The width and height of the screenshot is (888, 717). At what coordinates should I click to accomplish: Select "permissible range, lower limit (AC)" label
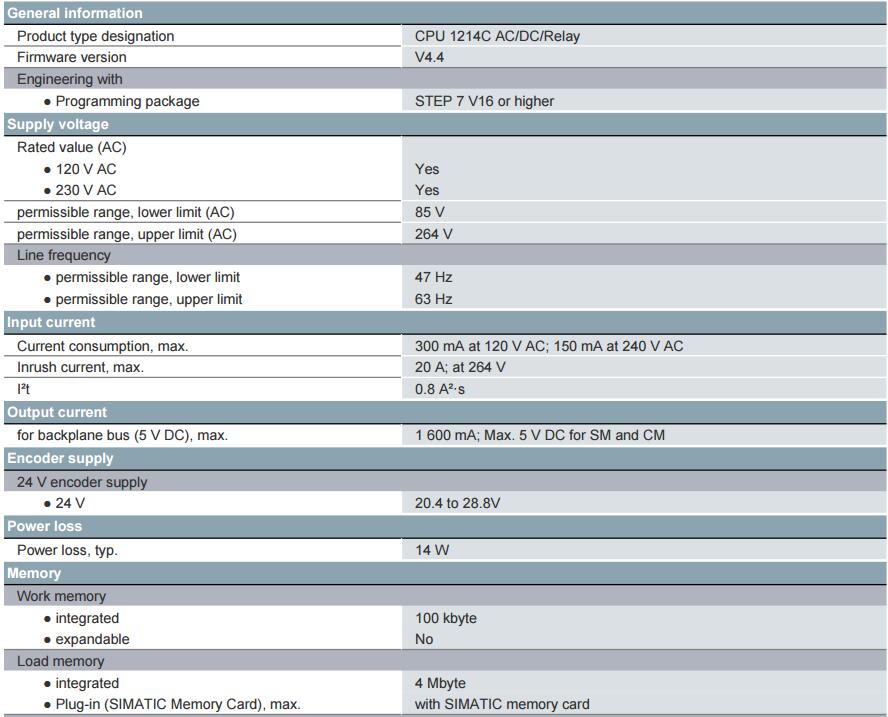pos(126,212)
